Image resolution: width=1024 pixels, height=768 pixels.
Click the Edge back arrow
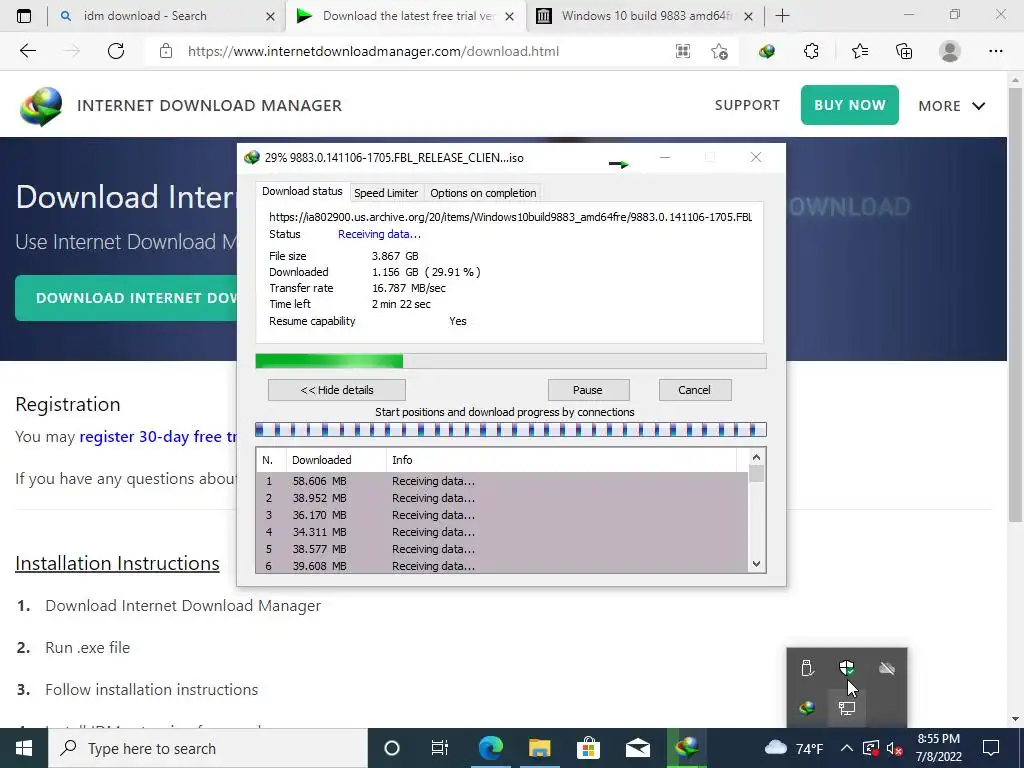point(27,51)
